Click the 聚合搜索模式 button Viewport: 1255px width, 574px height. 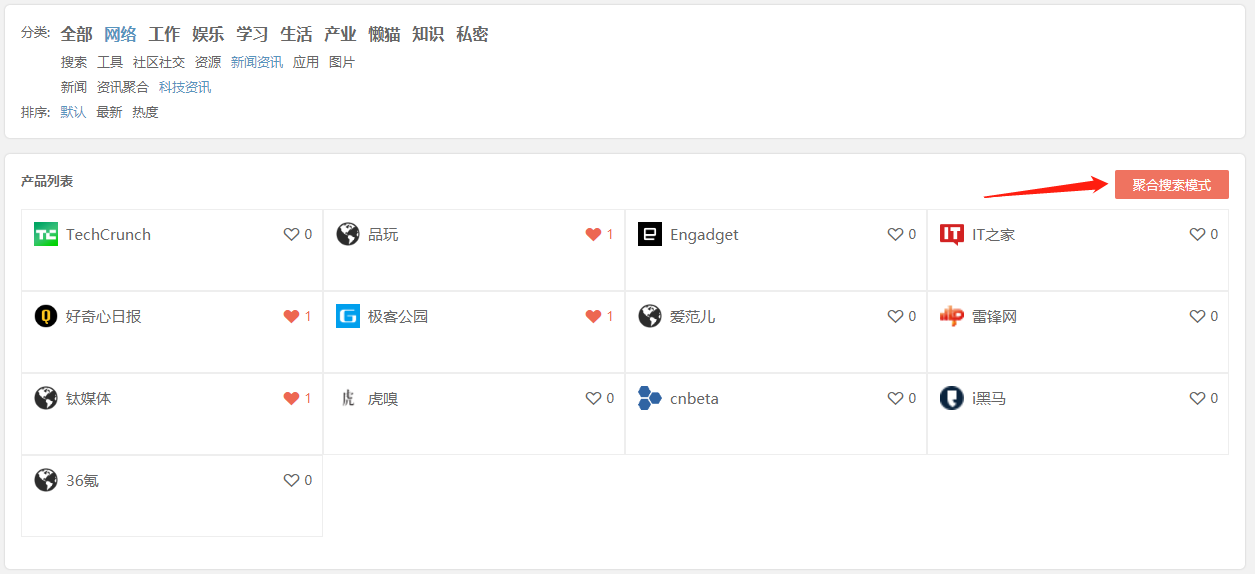pyautogui.click(x=1171, y=185)
